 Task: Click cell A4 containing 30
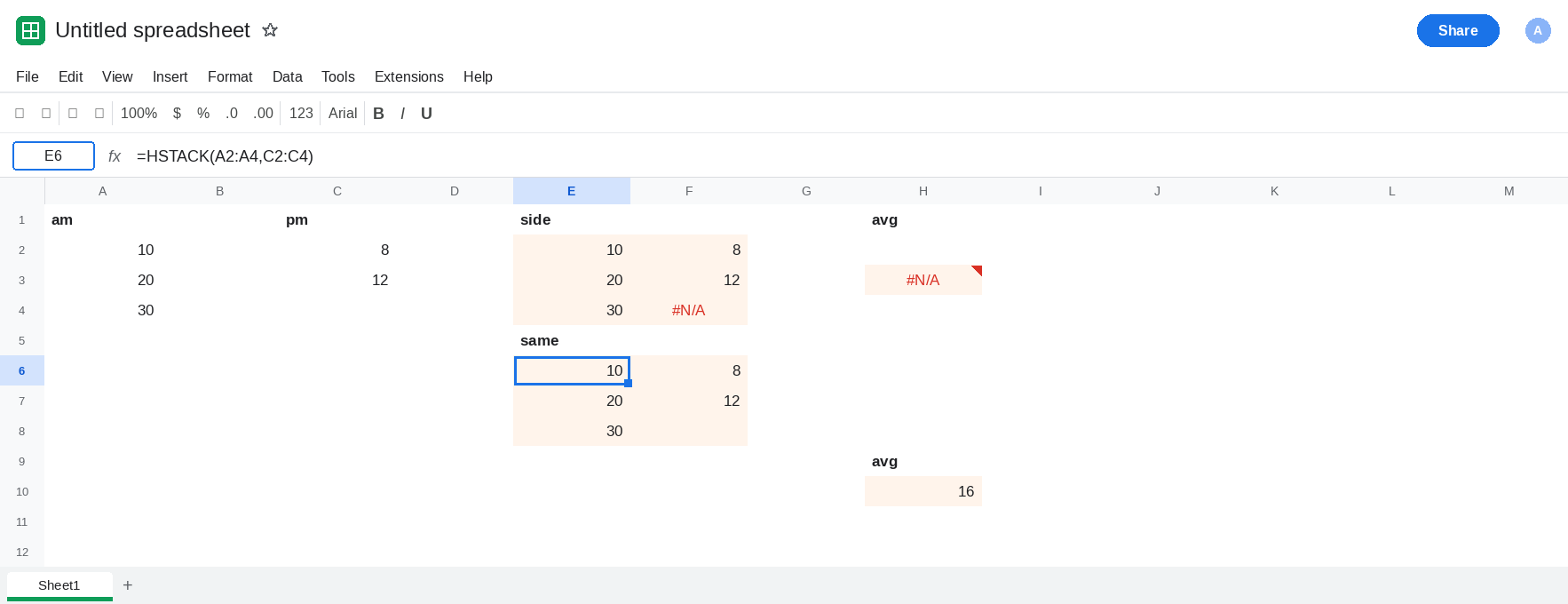(x=103, y=310)
